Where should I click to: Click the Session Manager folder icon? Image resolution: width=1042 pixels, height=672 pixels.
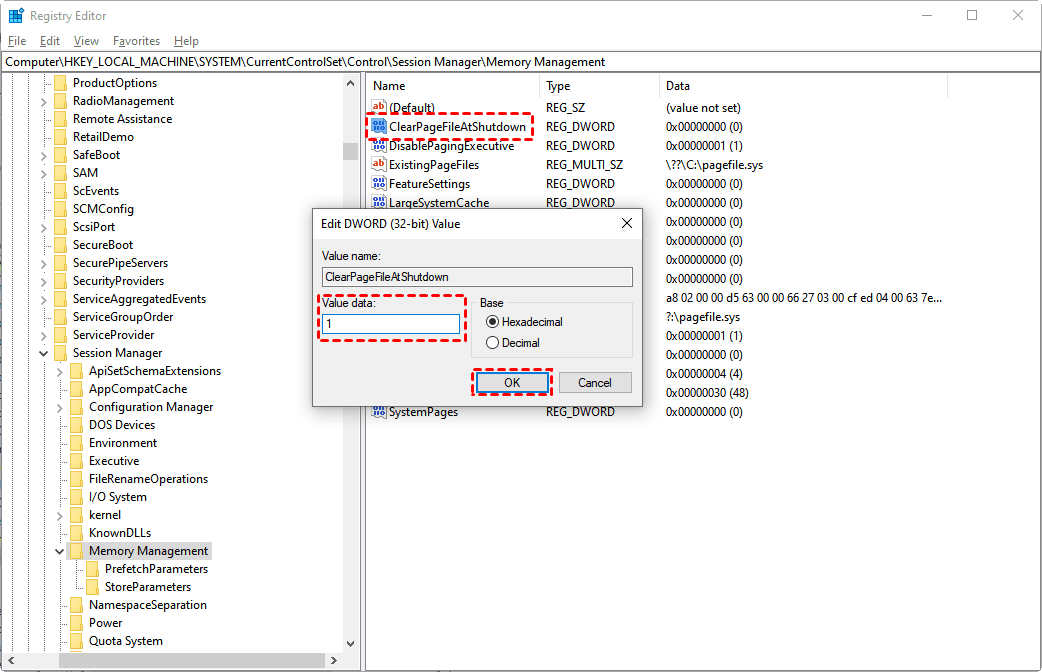(x=60, y=353)
